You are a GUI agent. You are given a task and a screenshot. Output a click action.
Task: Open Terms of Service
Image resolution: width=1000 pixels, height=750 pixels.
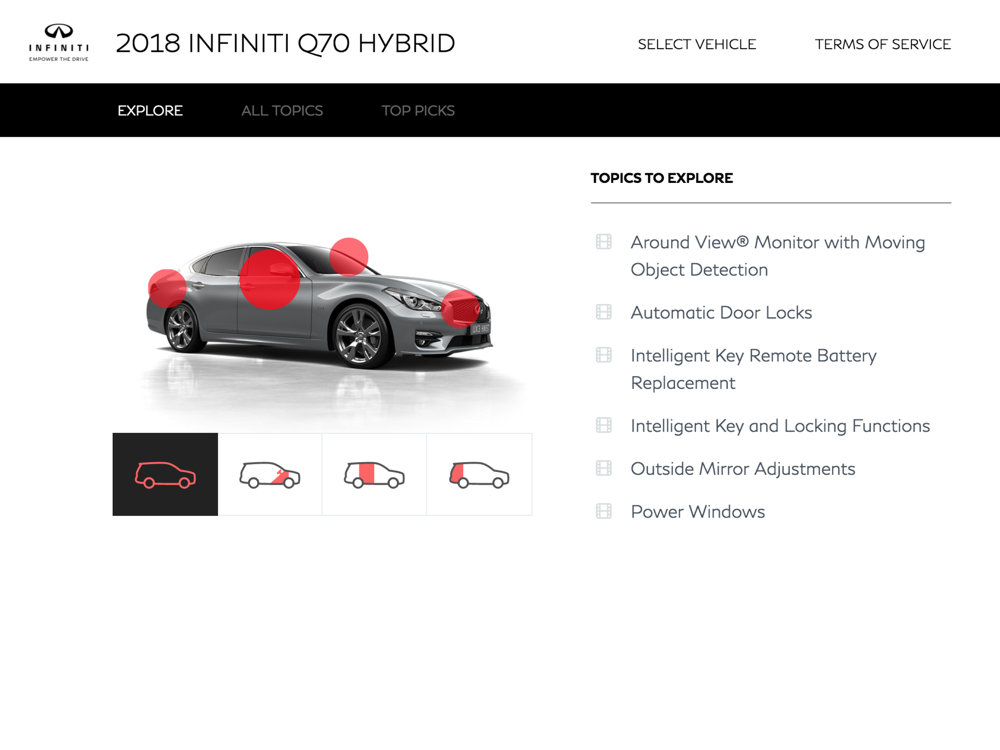pos(883,44)
